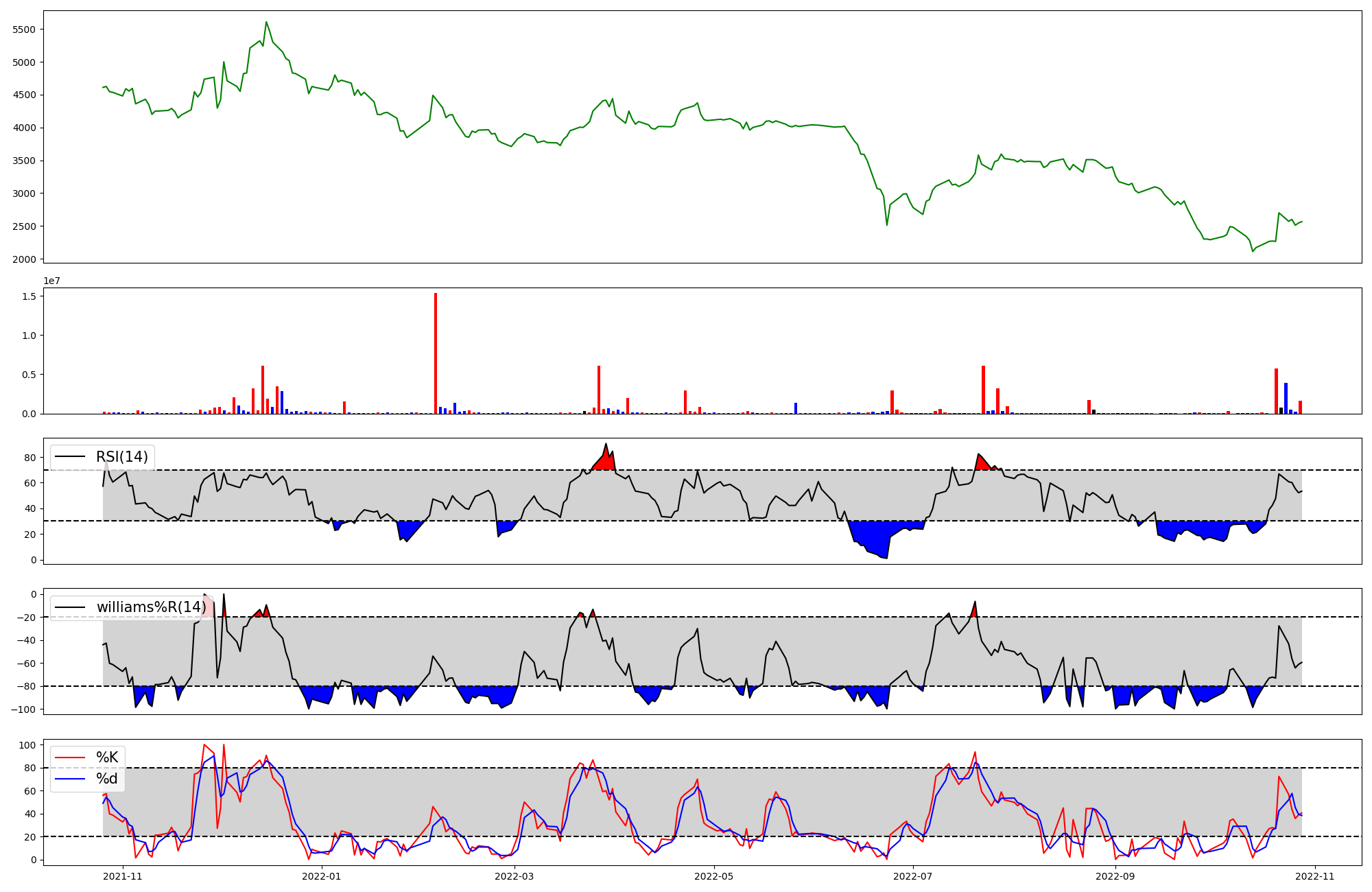1372x892 pixels.
Task: Click the 1e7 volume scale label
Action: 51,281
